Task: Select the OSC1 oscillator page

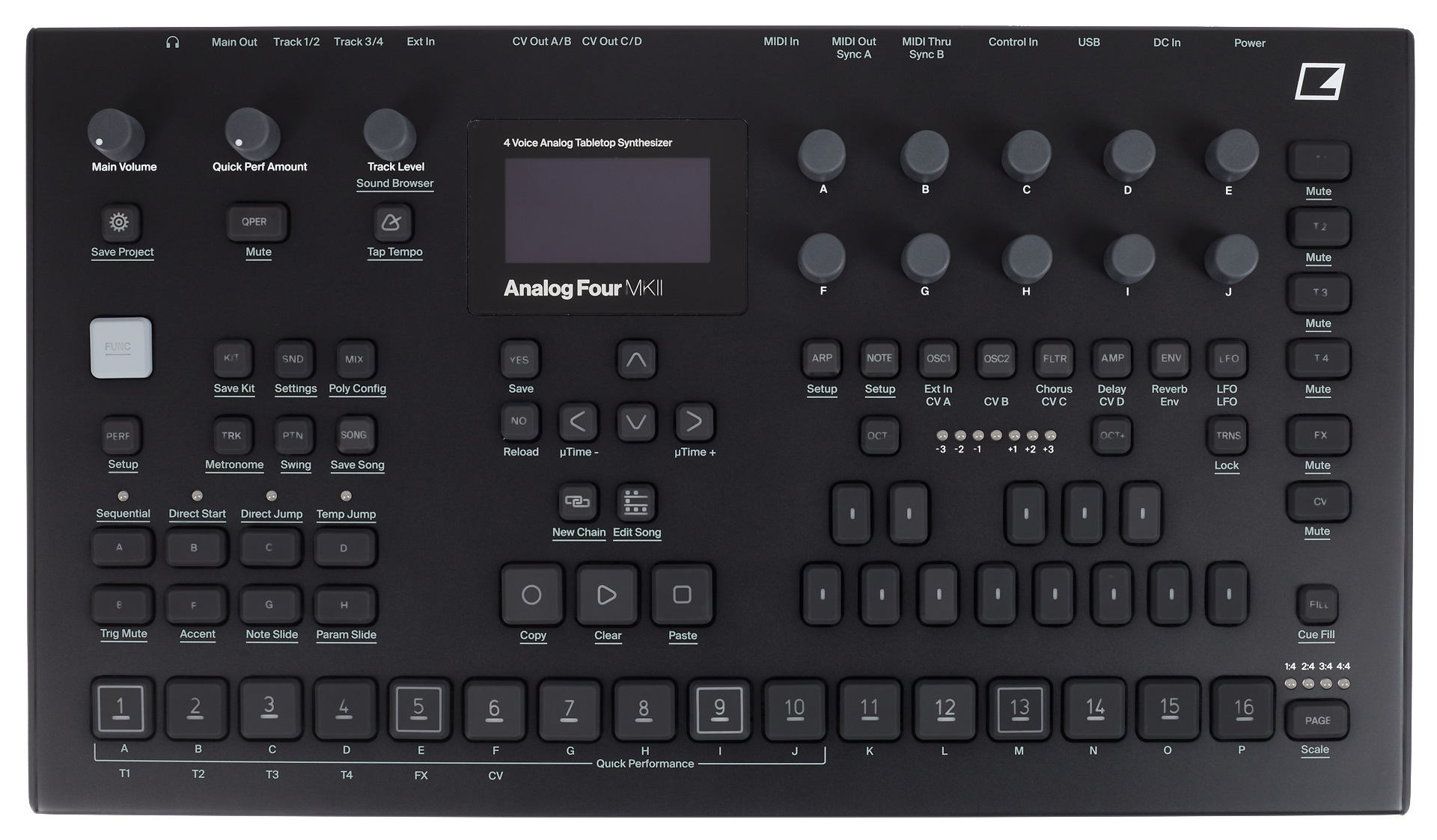Action: tap(937, 359)
